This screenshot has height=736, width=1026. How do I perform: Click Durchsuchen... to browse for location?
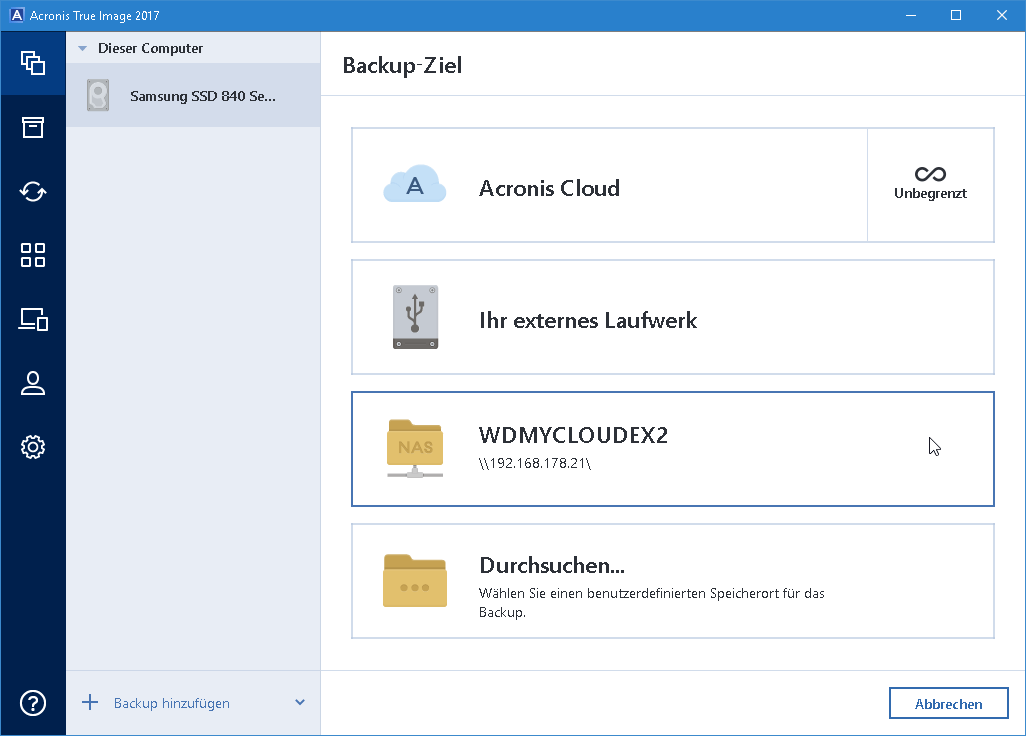pos(673,581)
